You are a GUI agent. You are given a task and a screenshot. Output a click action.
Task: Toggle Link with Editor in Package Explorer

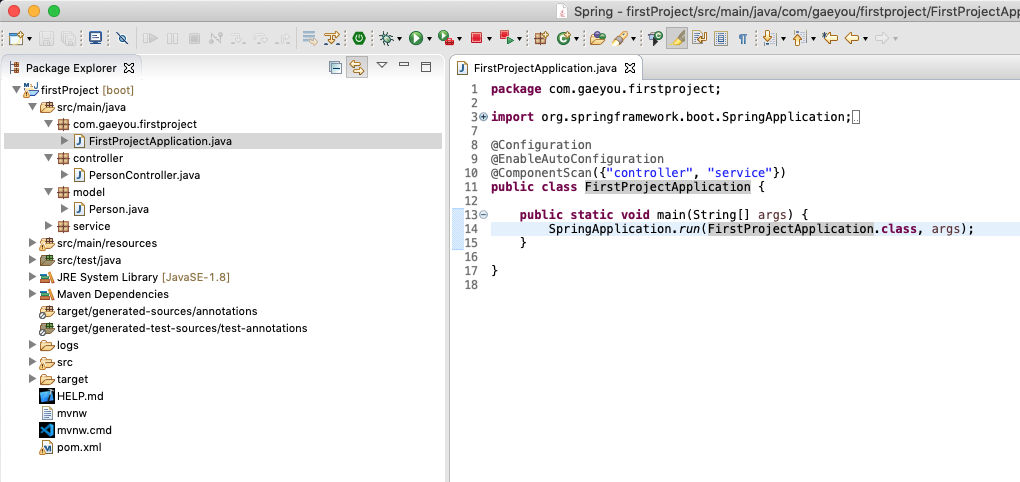tap(356, 67)
